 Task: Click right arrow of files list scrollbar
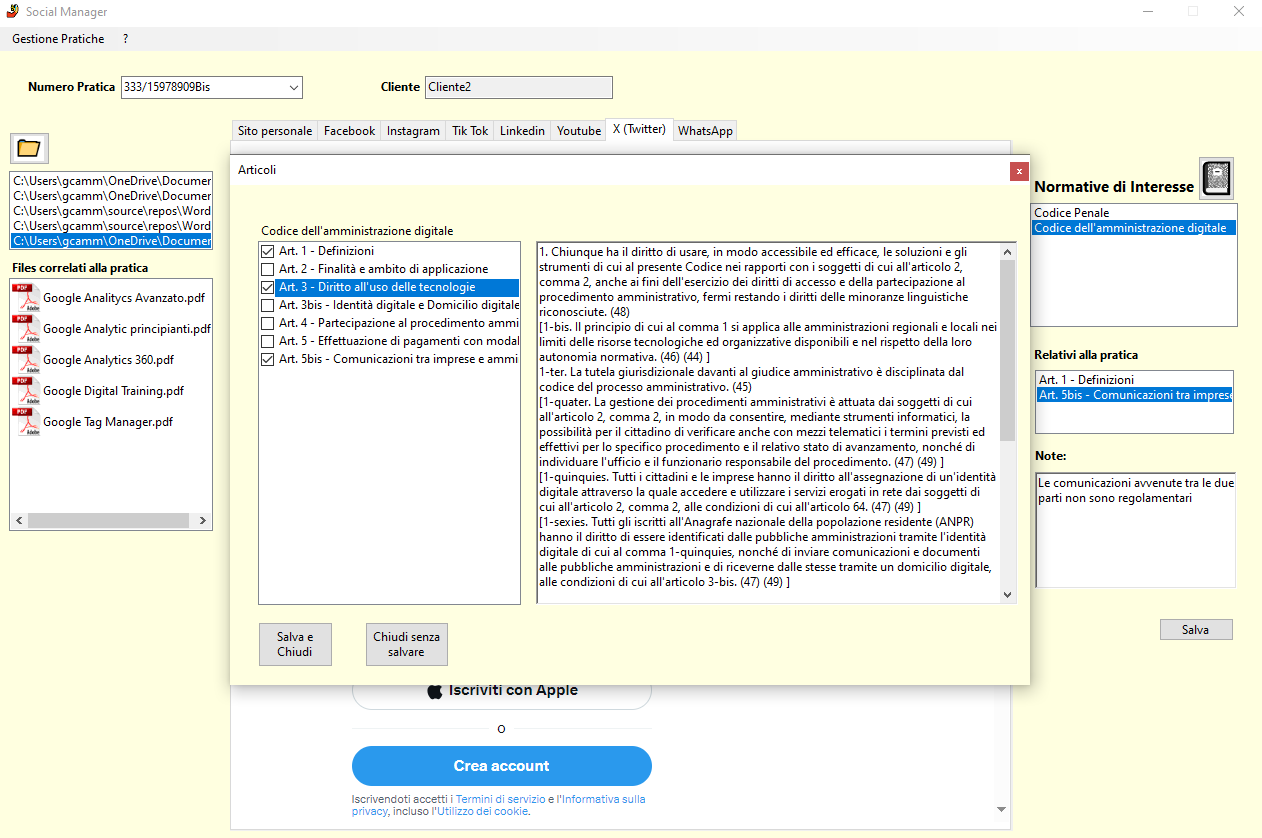pos(203,521)
